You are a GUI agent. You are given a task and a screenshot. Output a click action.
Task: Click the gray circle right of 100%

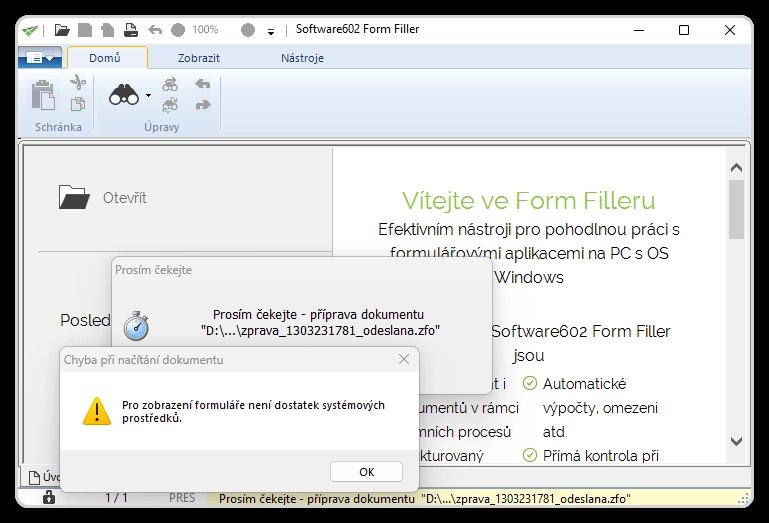(248, 30)
